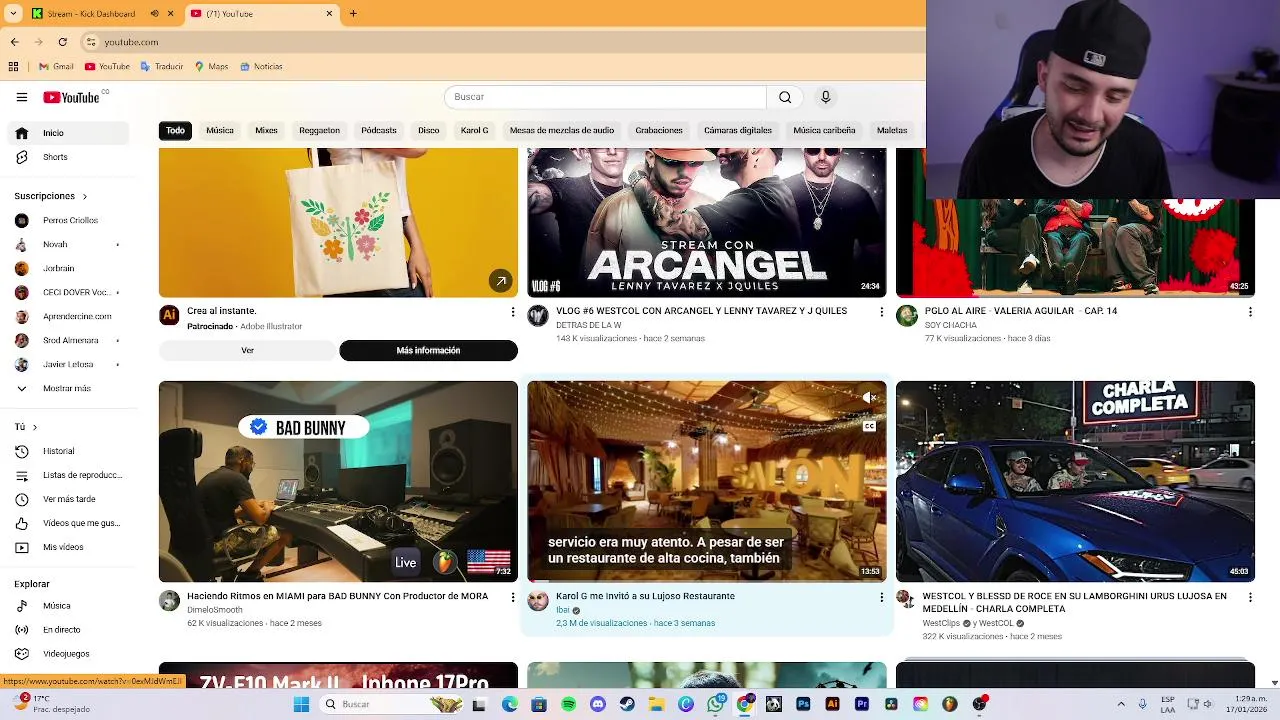Open options menu for Adobe Illustrator ad
The width and height of the screenshot is (1280, 720).
(x=513, y=312)
